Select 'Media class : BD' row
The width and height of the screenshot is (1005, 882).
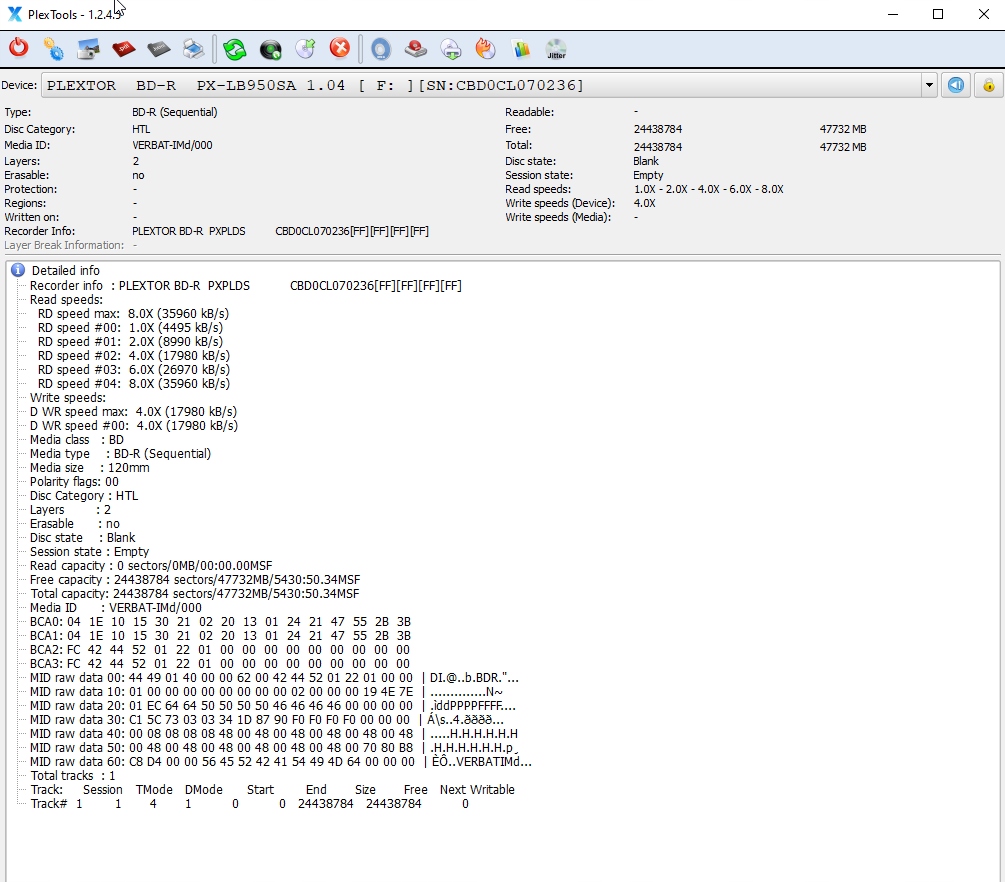point(76,440)
